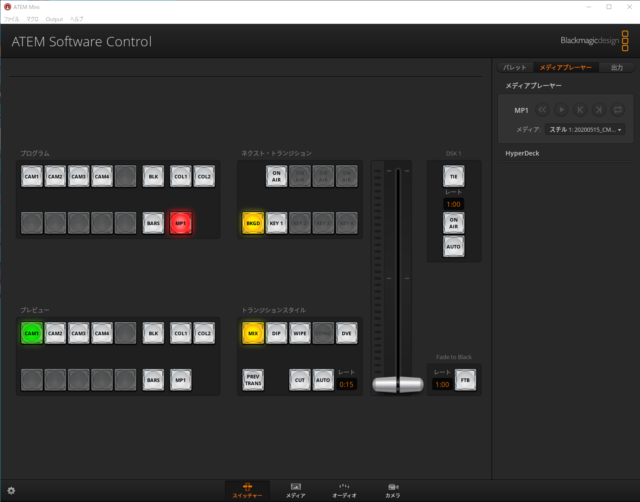
Task: Select the 出力 tab
Action: [x=617, y=67]
